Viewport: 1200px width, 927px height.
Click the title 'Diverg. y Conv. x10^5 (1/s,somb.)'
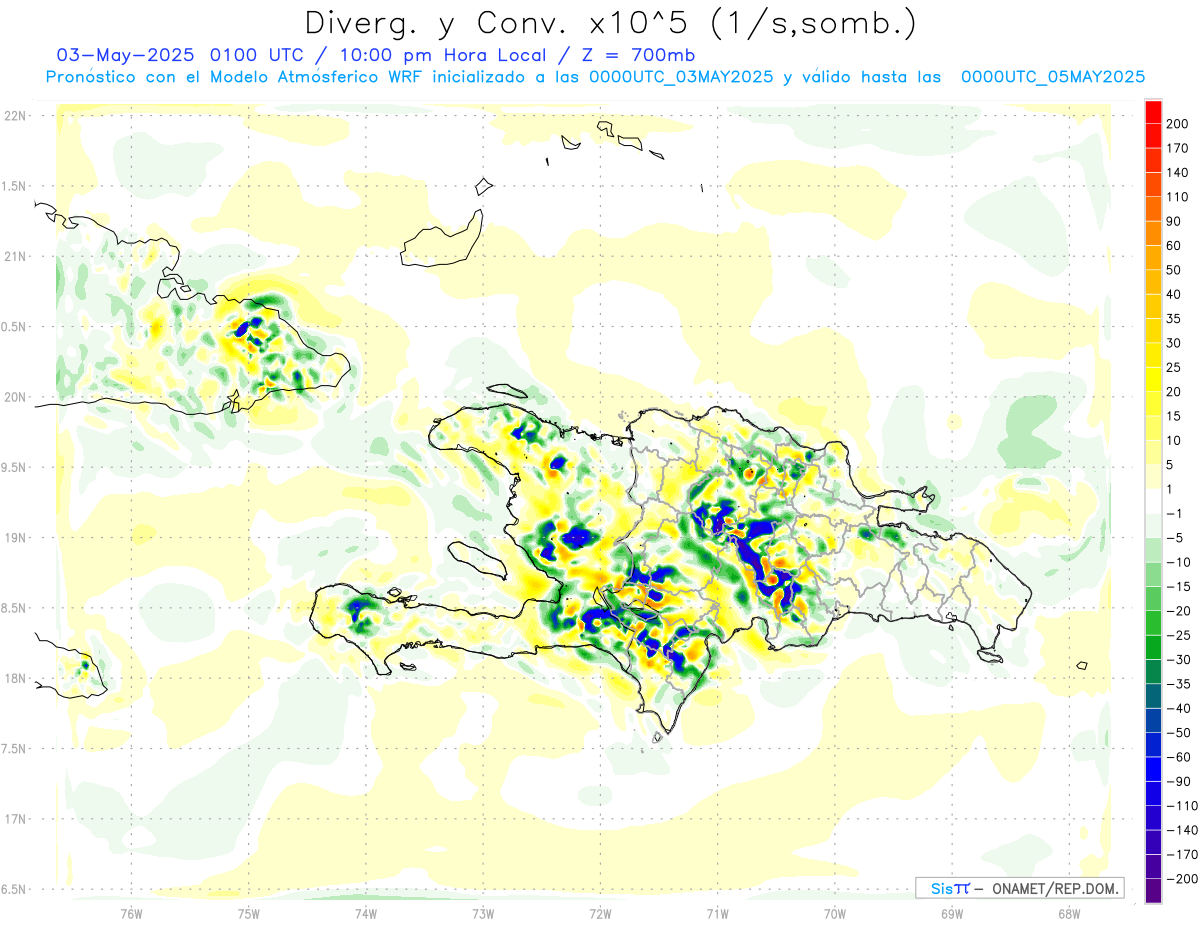pyautogui.click(x=610, y=23)
